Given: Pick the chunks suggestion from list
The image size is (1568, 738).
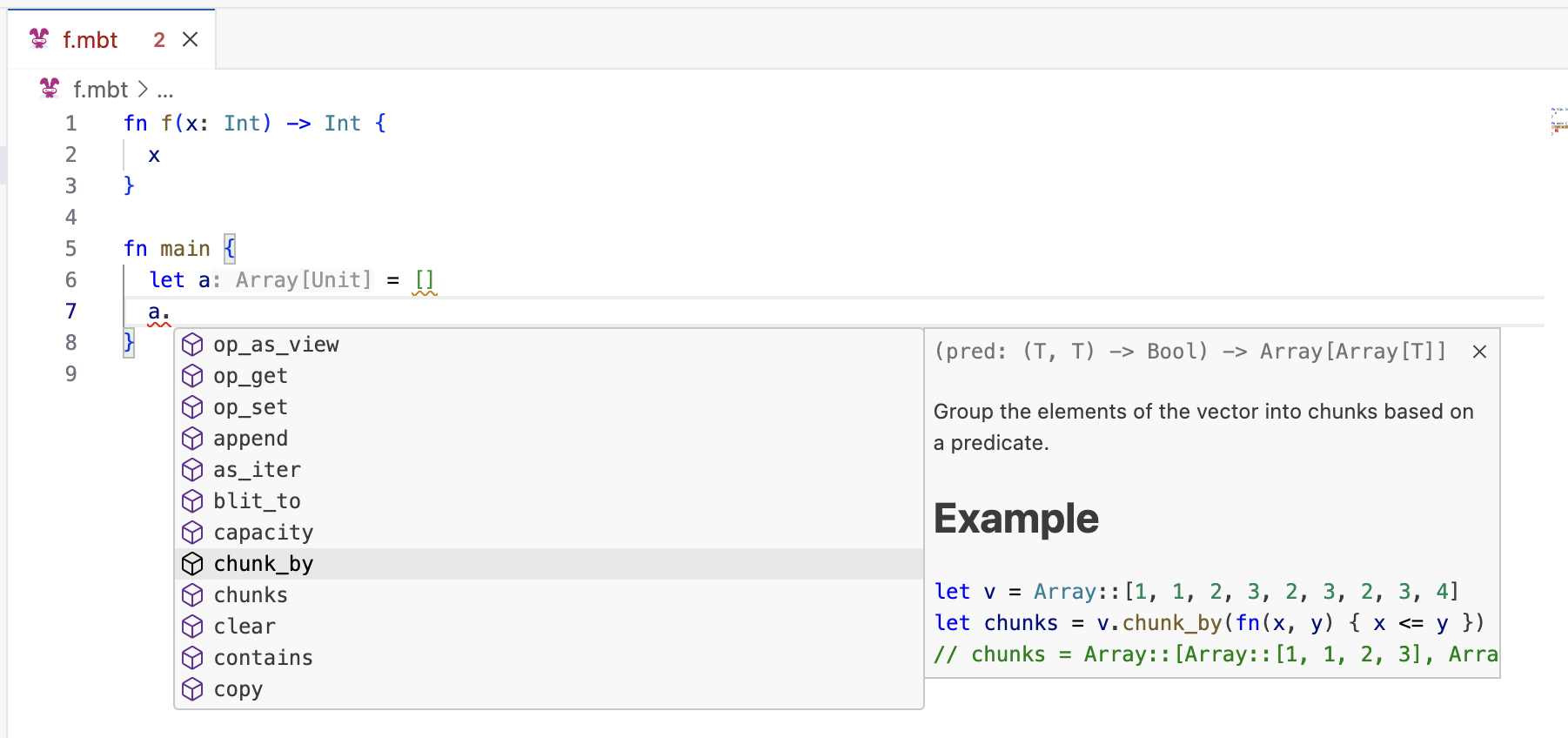Looking at the screenshot, I should [x=251, y=595].
